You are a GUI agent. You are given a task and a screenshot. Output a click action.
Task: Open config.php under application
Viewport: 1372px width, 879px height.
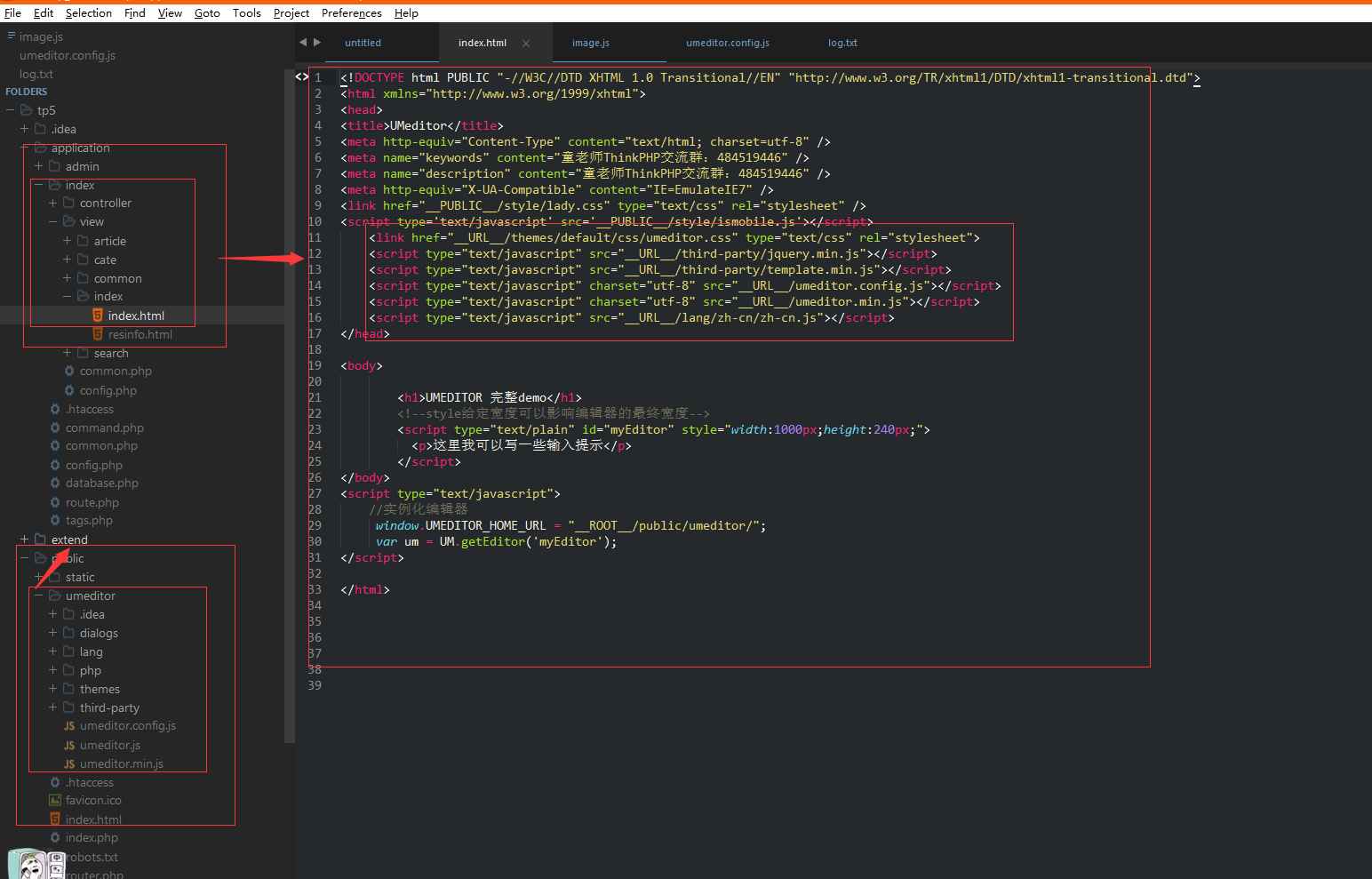point(93,465)
